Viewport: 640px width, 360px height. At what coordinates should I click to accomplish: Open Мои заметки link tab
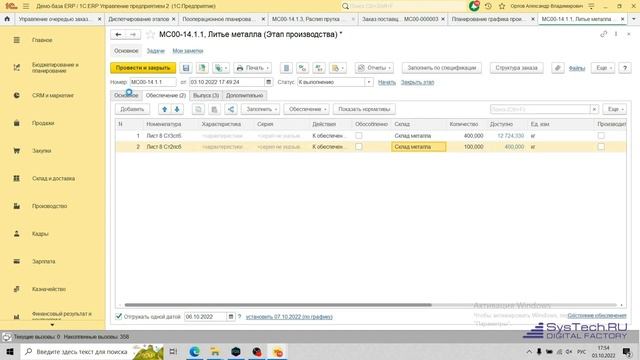[x=188, y=51]
